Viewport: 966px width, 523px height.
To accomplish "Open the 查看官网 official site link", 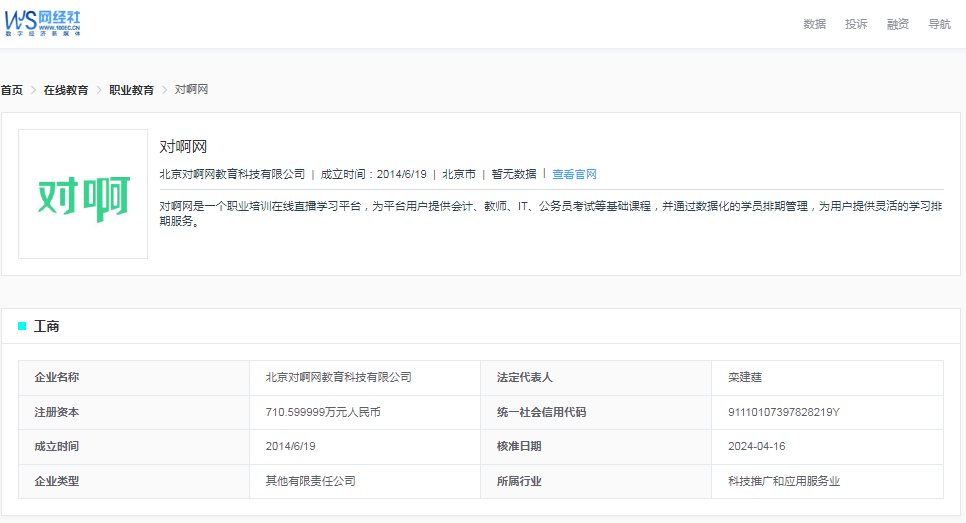I will click(x=574, y=174).
